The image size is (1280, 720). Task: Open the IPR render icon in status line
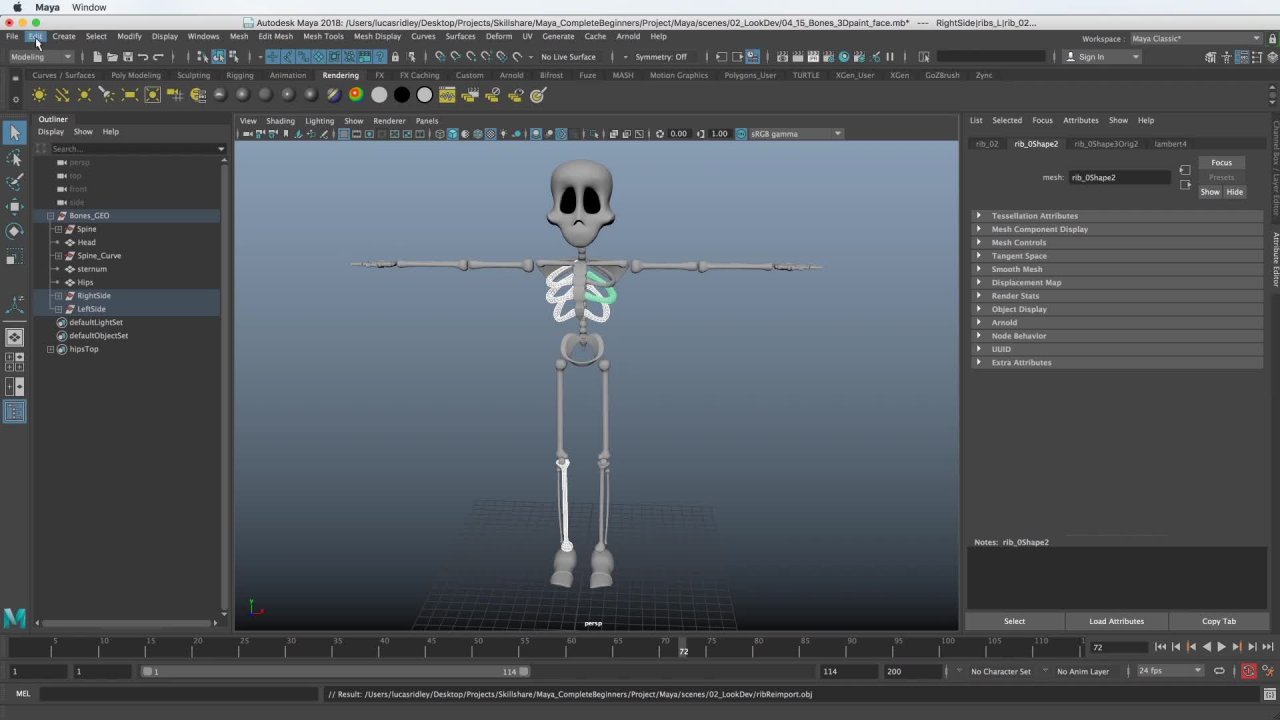pyautogui.click(x=813, y=57)
